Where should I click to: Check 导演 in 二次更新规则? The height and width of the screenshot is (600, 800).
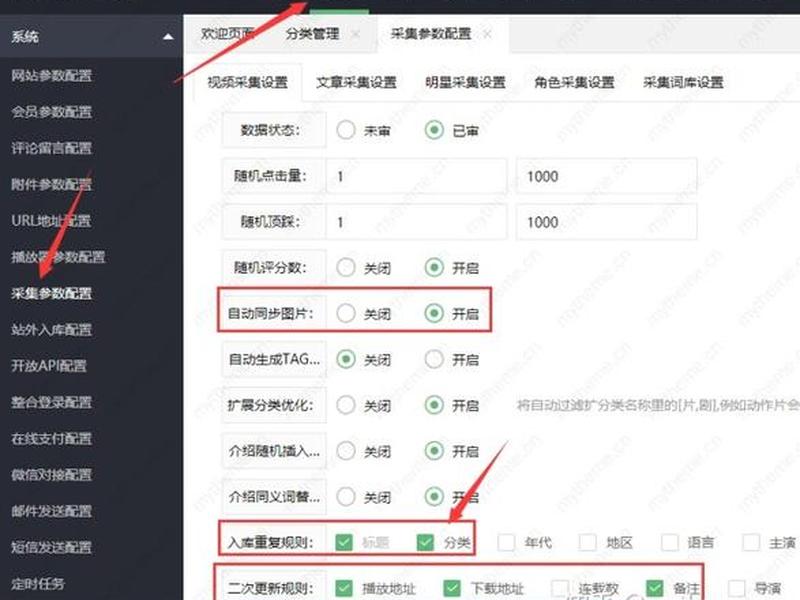736,588
